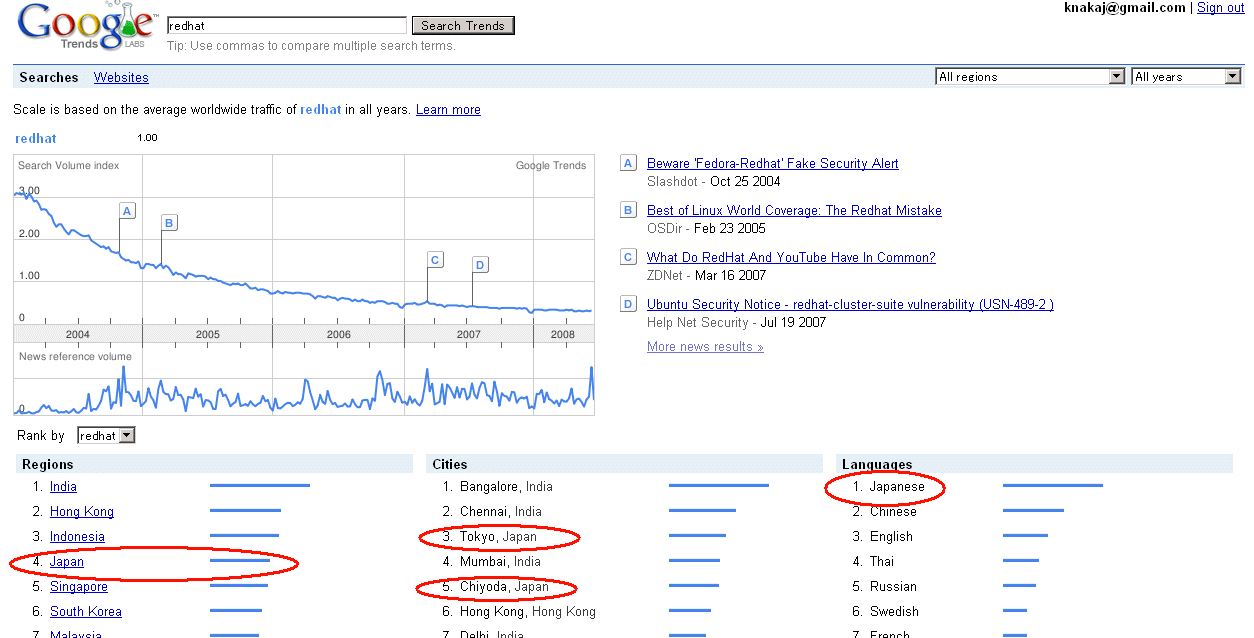Click the B icon beside Linux World headline
Image resolution: width=1254 pixels, height=638 pixels.
(628, 210)
